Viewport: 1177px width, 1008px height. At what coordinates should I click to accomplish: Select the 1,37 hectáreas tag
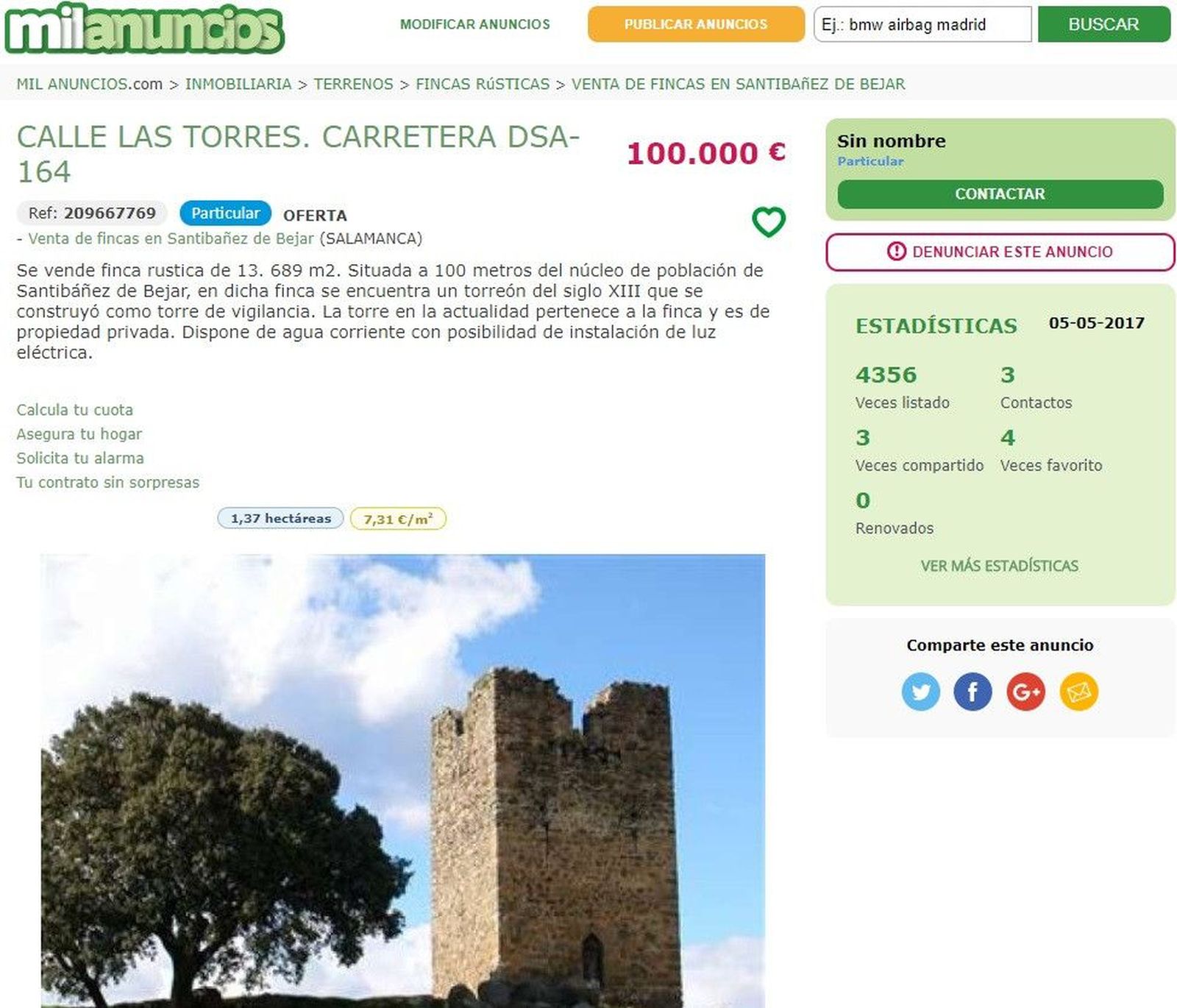[280, 518]
